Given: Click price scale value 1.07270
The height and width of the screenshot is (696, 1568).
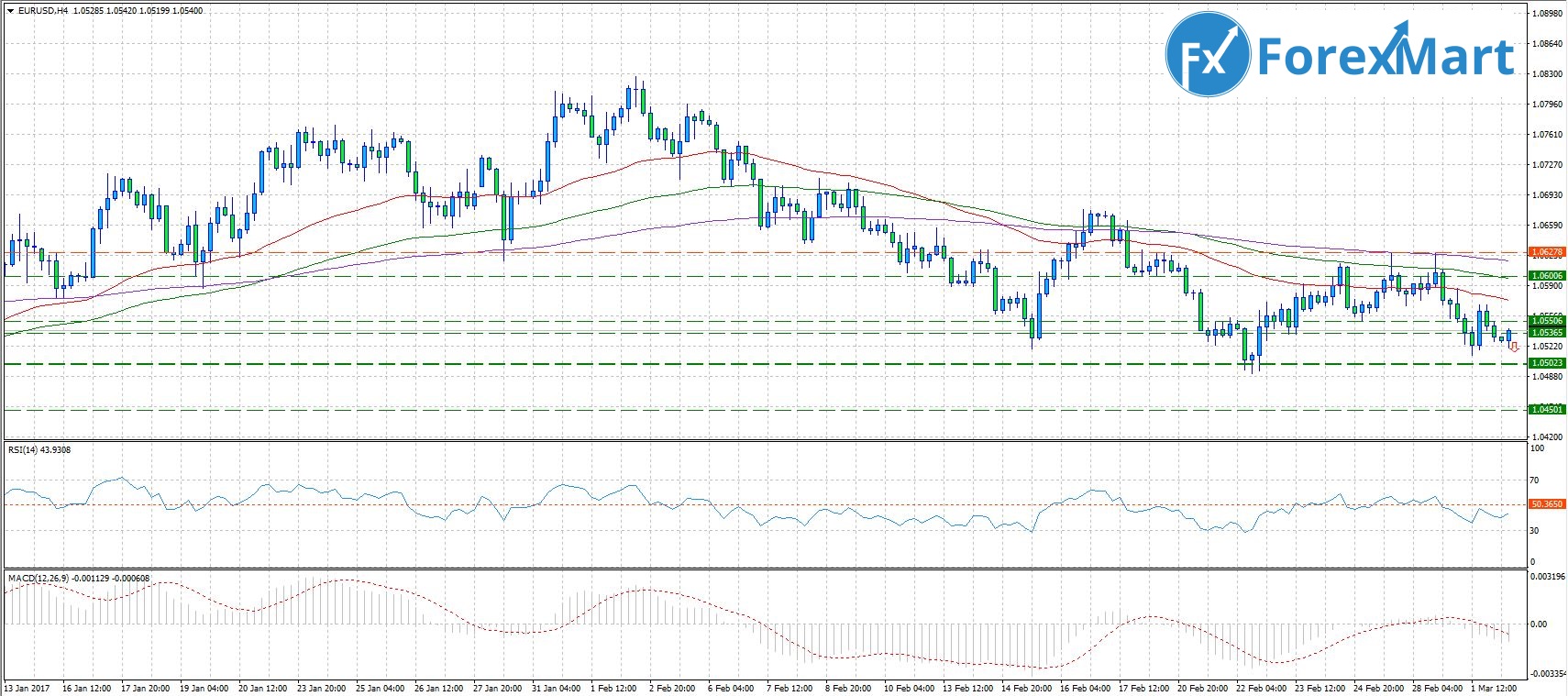Looking at the screenshot, I should 1547,165.
